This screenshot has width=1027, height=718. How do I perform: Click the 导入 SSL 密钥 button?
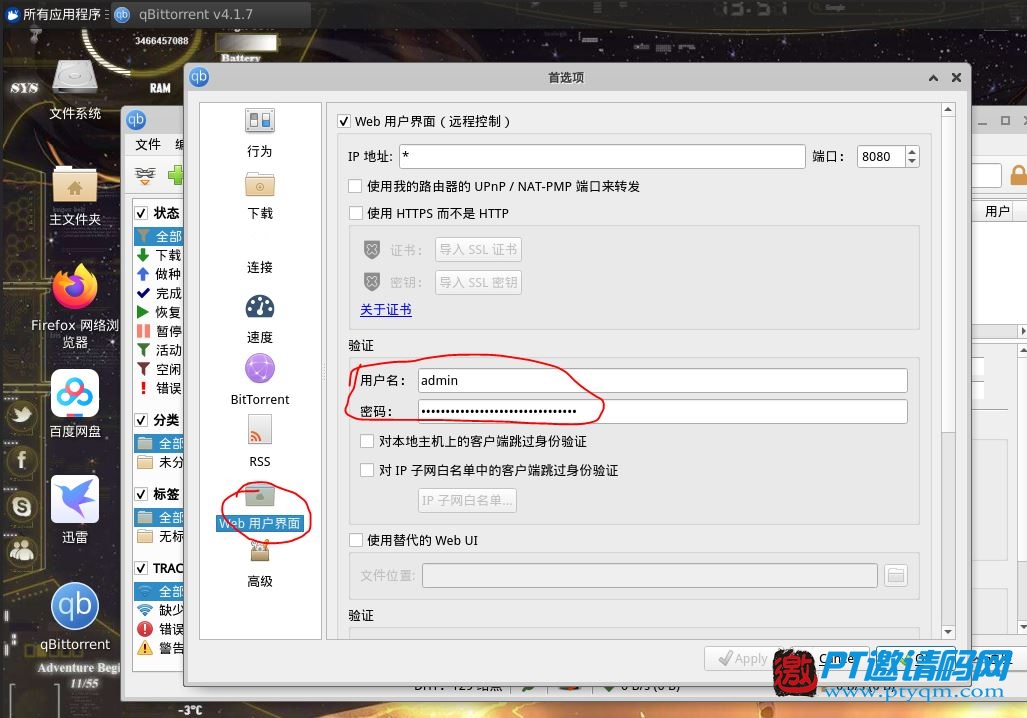tap(478, 282)
